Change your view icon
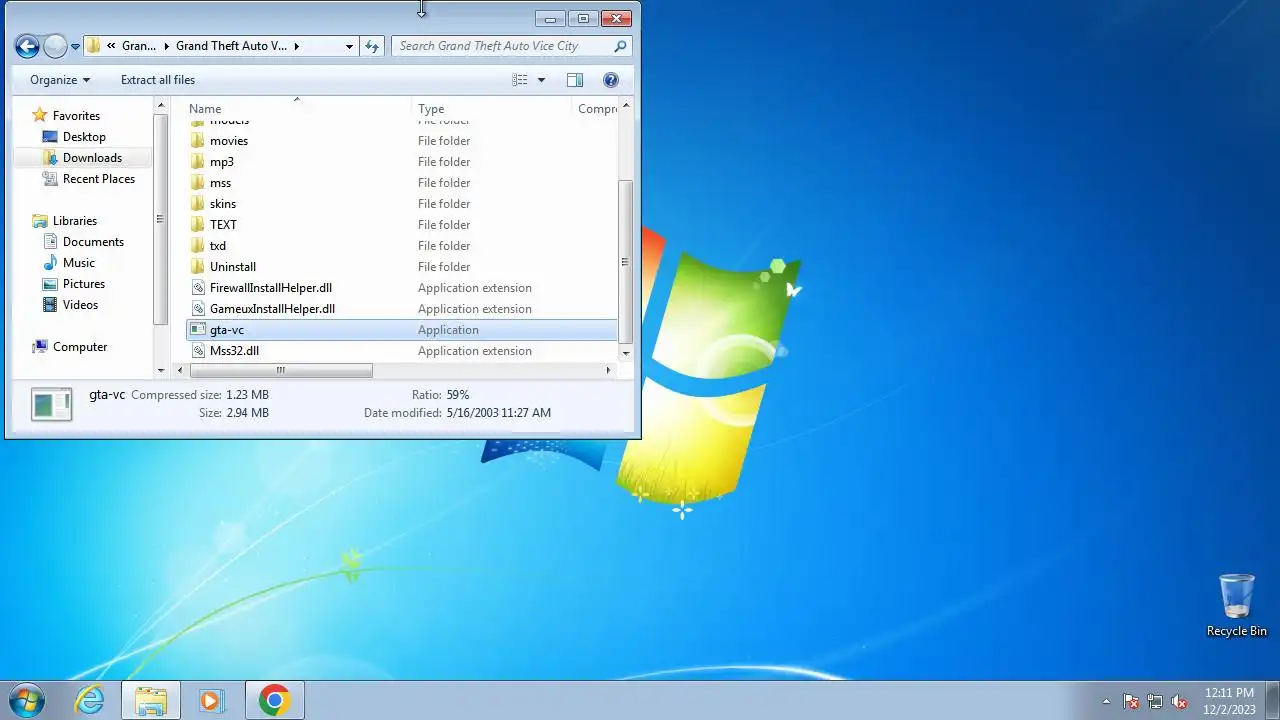The height and width of the screenshot is (720, 1280). (x=519, y=80)
